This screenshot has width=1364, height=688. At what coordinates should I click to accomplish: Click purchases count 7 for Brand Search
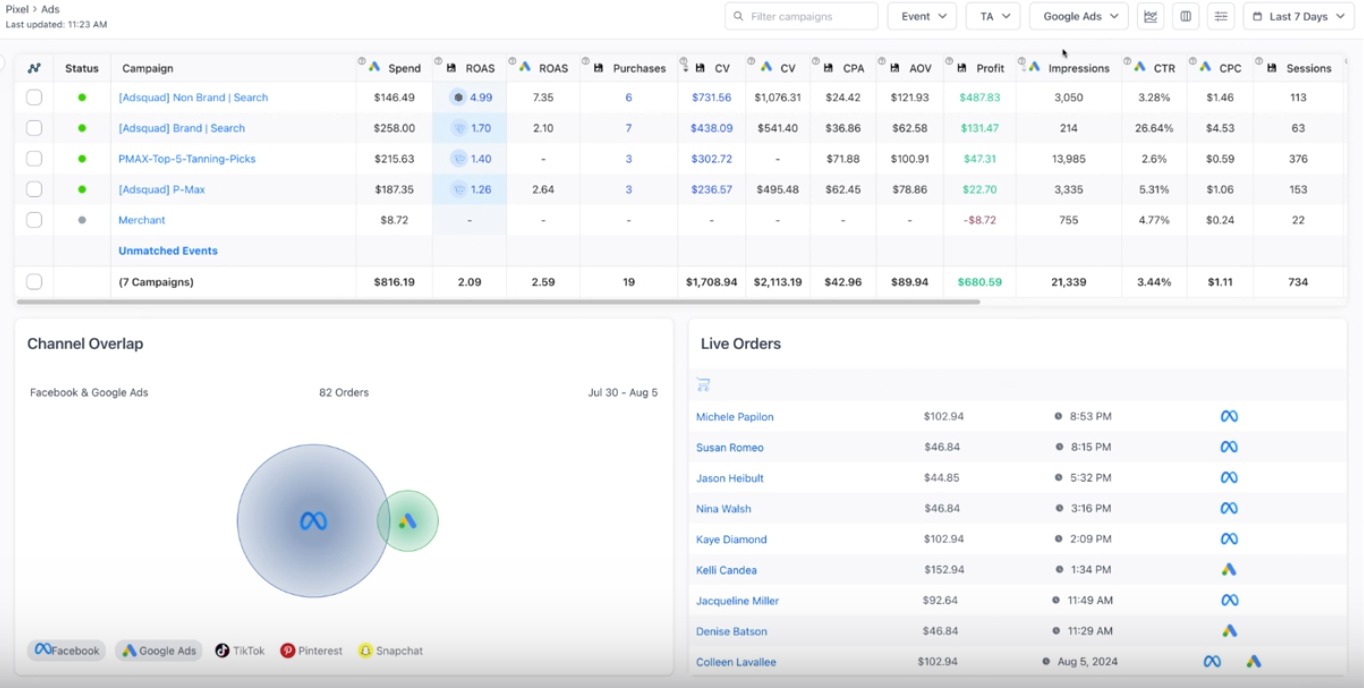tap(629, 128)
